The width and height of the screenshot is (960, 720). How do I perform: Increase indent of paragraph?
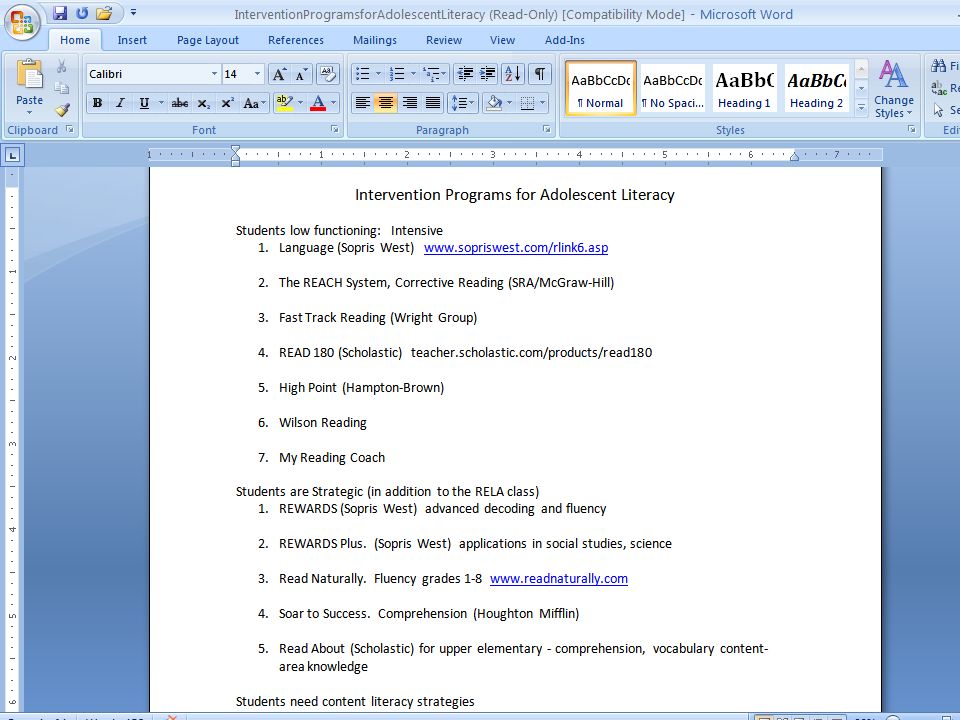click(x=488, y=74)
